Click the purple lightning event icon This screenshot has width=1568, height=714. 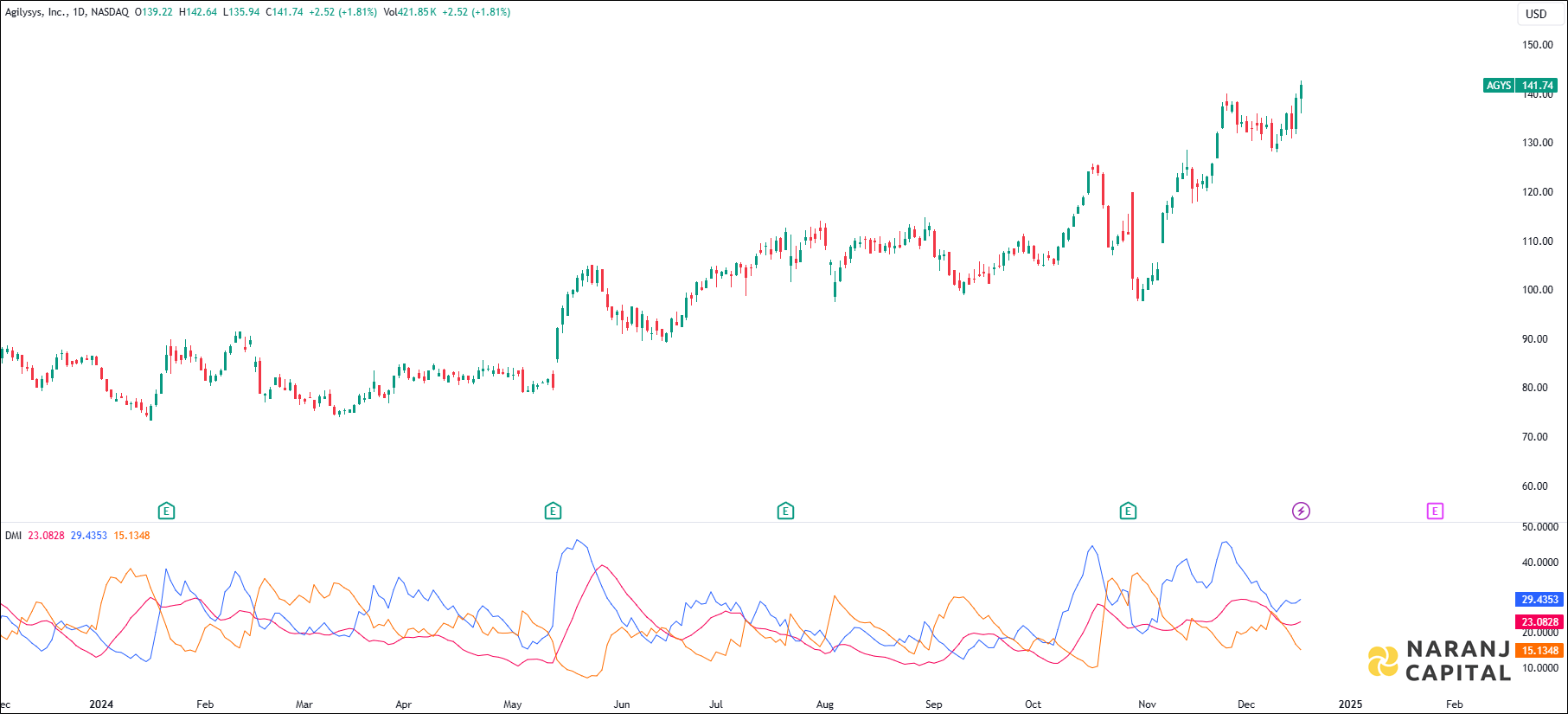coord(1301,511)
